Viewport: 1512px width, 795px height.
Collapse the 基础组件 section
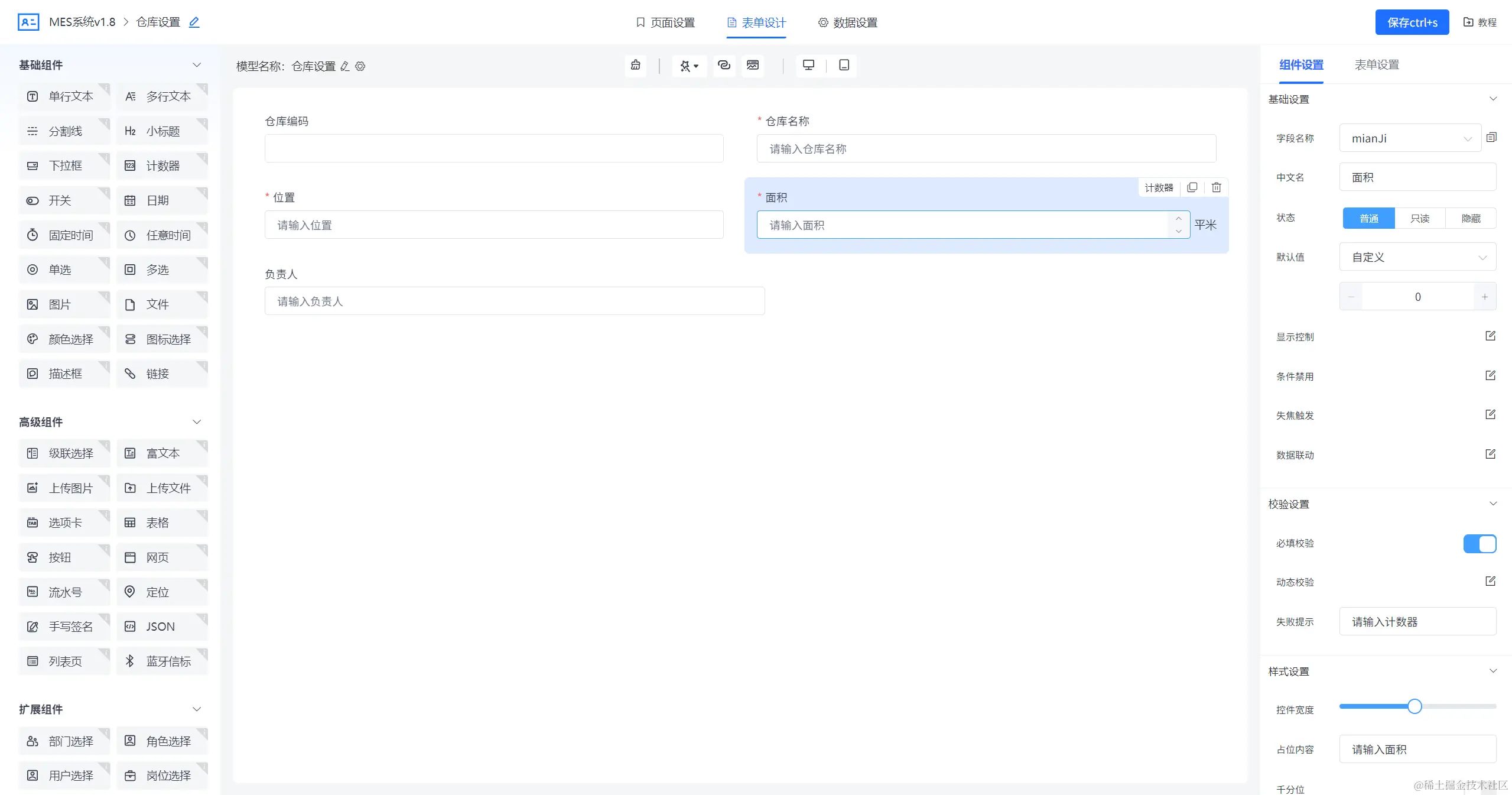coord(197,65)
